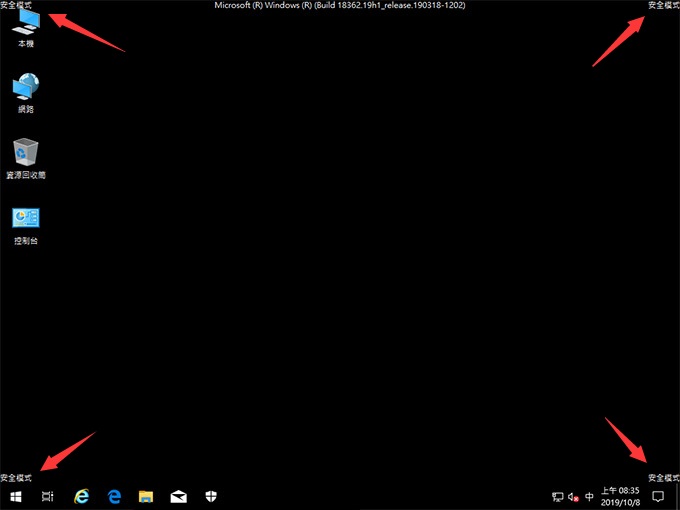This screenshot has width=680, height=510.
Task: Click the 控制台 label text
Action: click(x=26, y=241)
